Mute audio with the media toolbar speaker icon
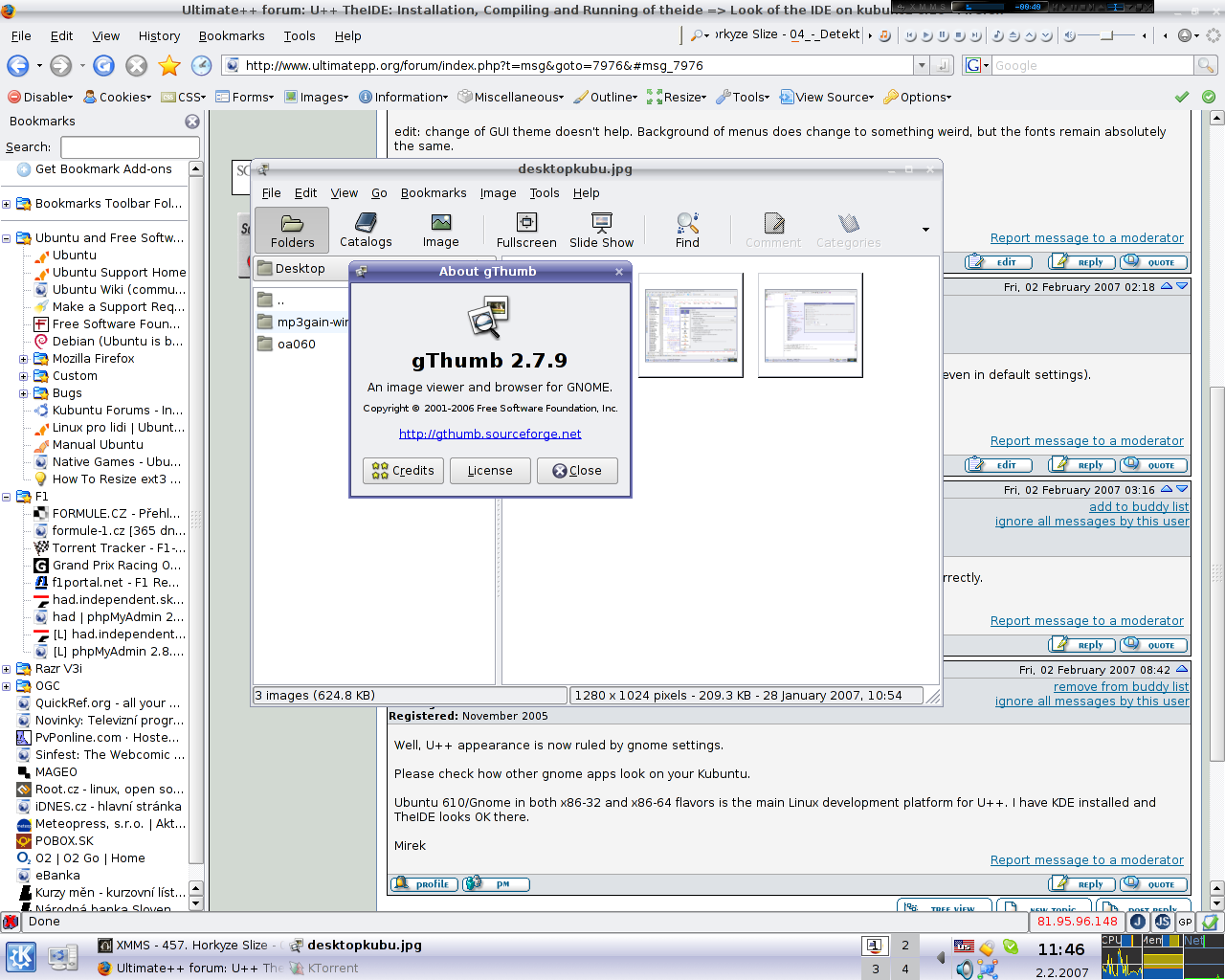The width and height of the screenshot is (1225, 980). [1070, 36]
